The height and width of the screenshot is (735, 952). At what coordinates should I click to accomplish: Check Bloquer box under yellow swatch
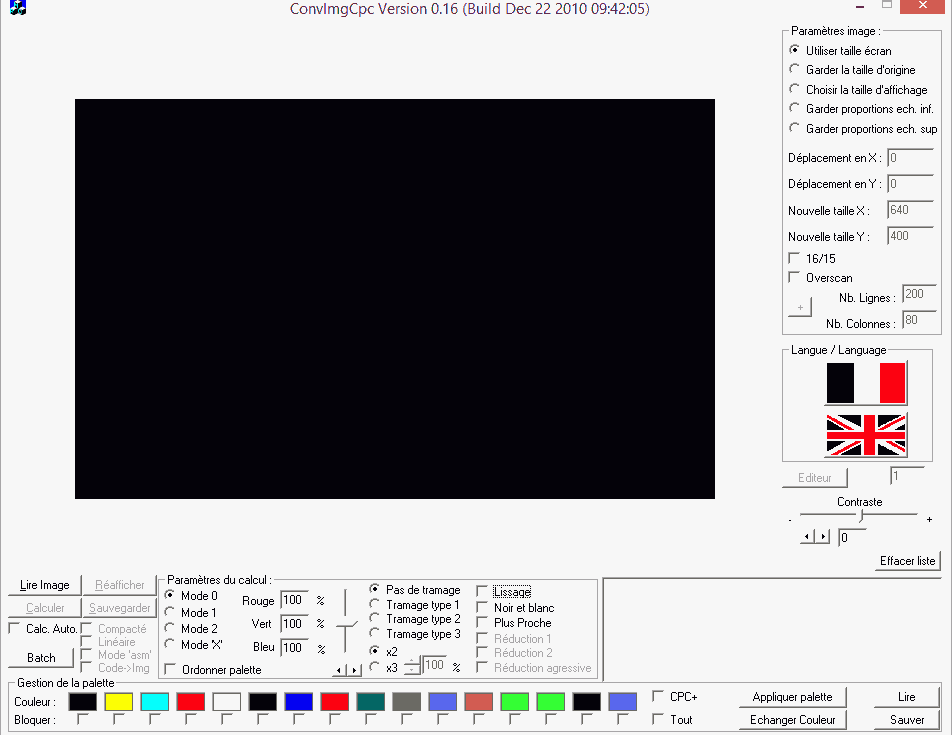[118, 719]
